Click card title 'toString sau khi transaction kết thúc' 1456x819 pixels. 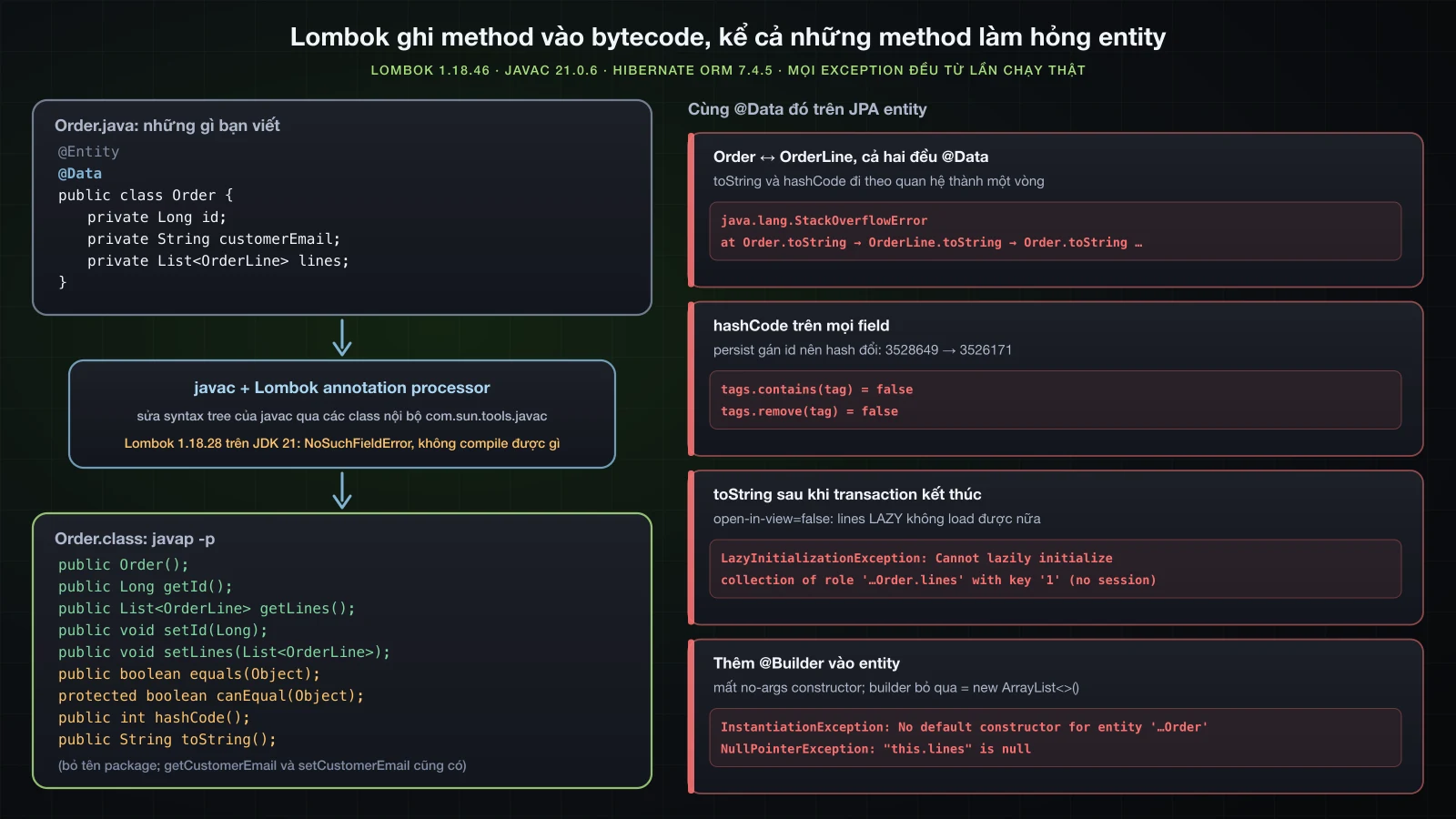(x=847, y=494)
